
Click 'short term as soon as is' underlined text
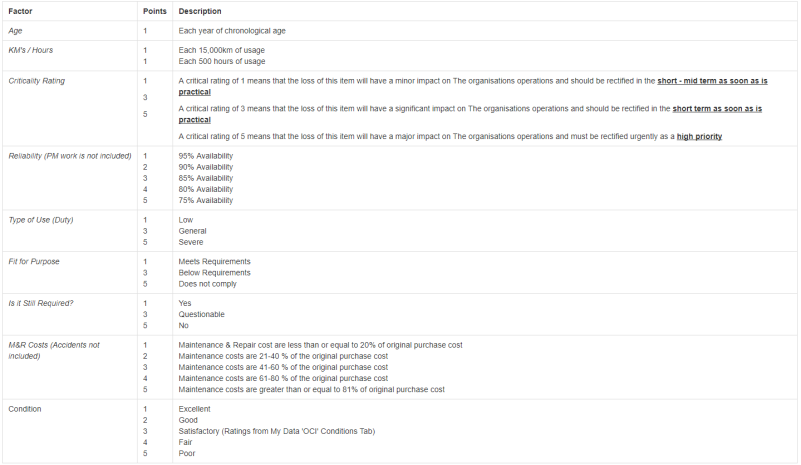pyautogui.click(x=717, y=108)
